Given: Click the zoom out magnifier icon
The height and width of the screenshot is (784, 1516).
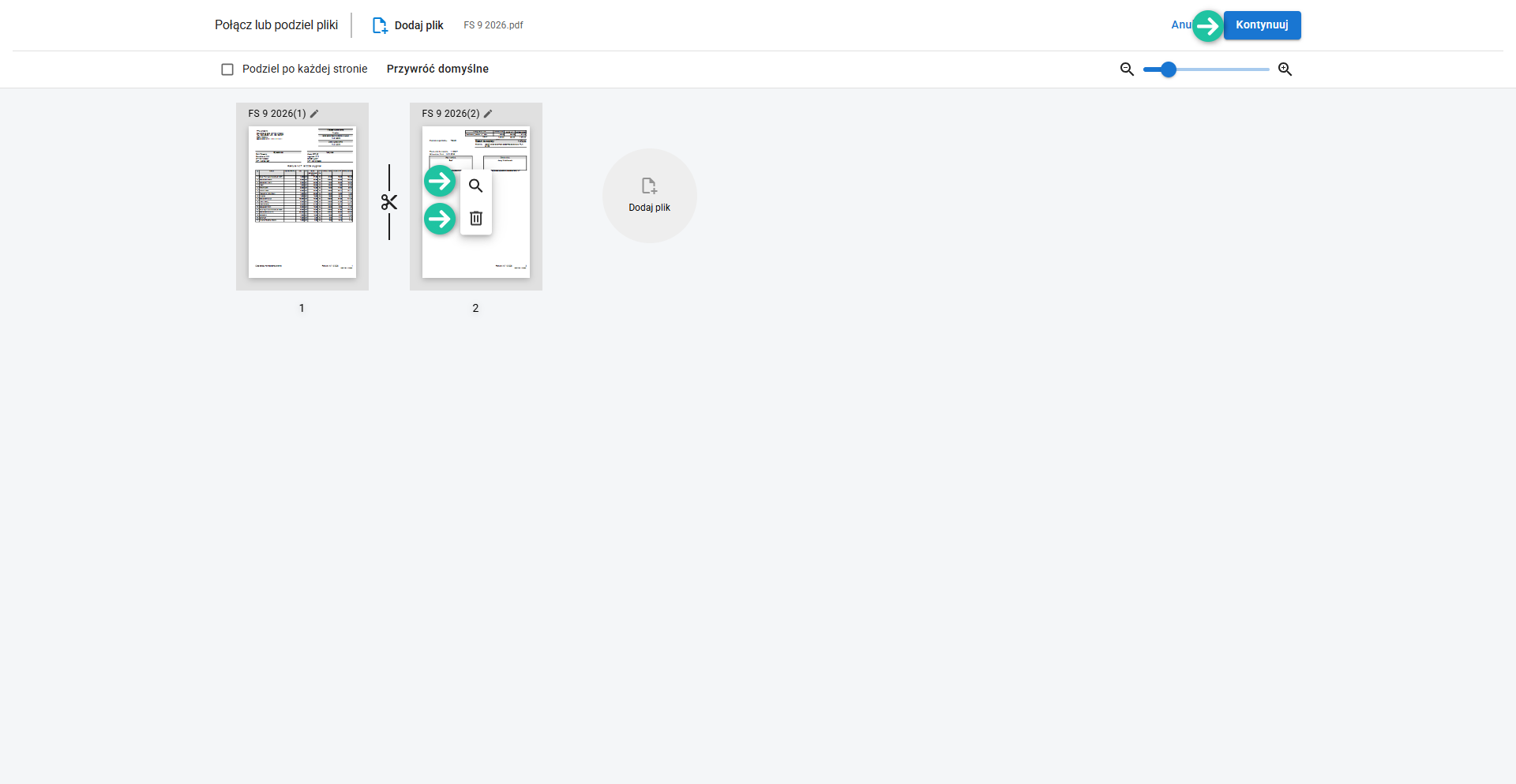Looking at the screenshot, I should (1127, 69).
